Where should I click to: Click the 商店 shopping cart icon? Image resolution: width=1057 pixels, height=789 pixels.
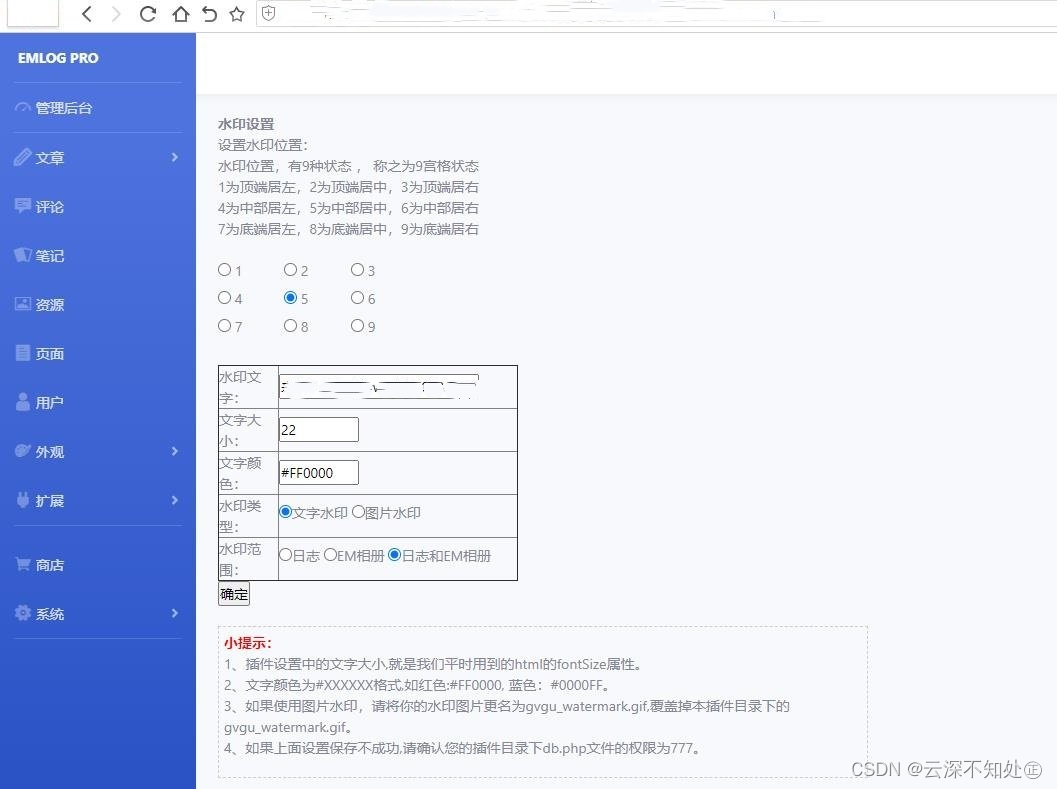tap(24, 564)
